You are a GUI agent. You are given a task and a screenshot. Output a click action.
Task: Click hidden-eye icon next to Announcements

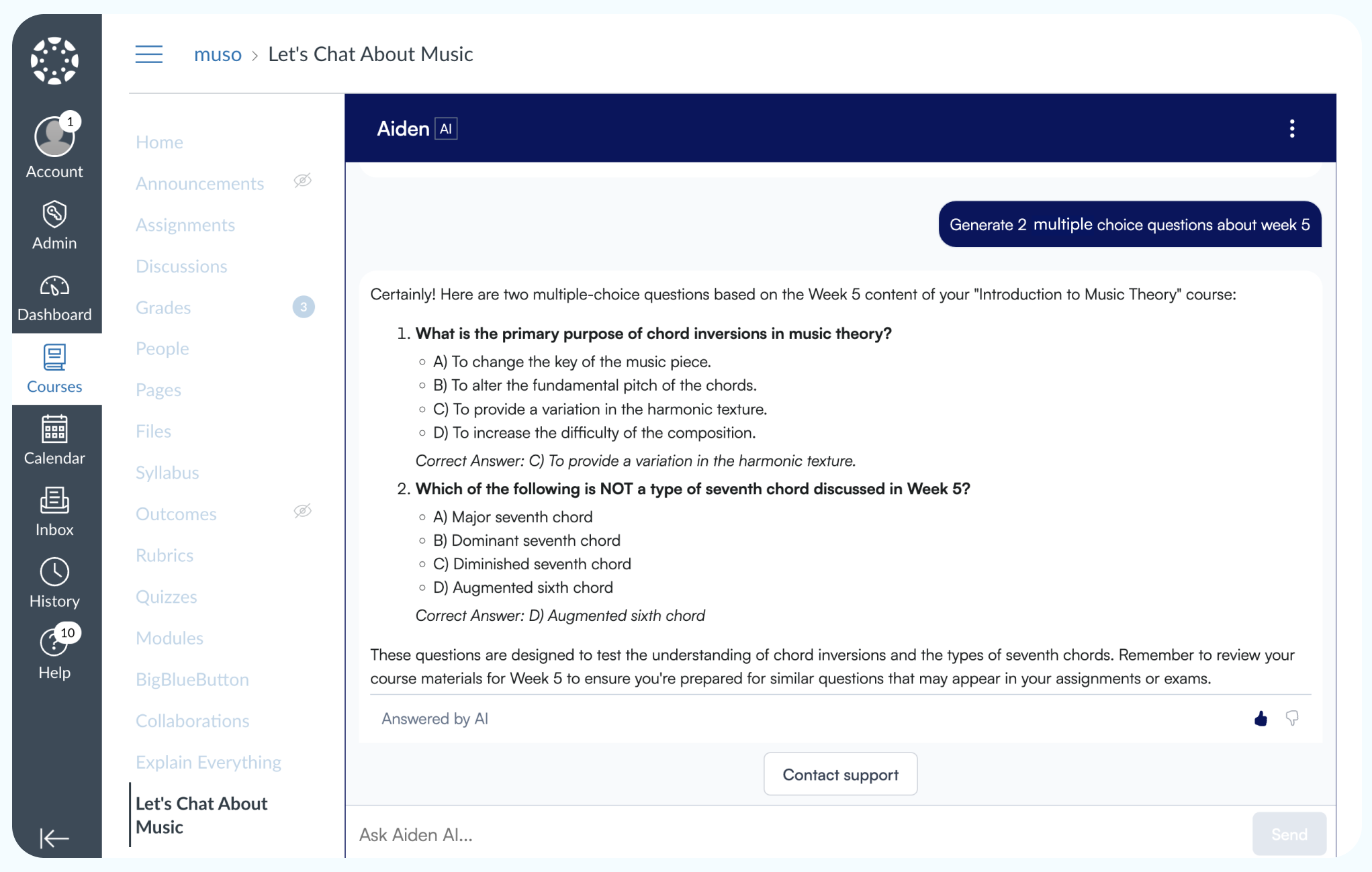[303, 181]
